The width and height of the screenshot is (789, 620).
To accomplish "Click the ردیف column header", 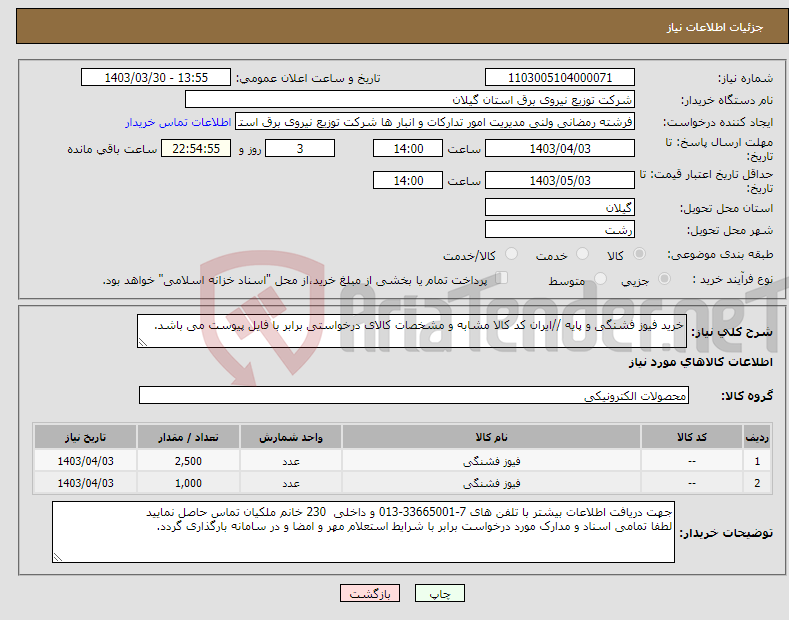I will [x=757, y=437].
